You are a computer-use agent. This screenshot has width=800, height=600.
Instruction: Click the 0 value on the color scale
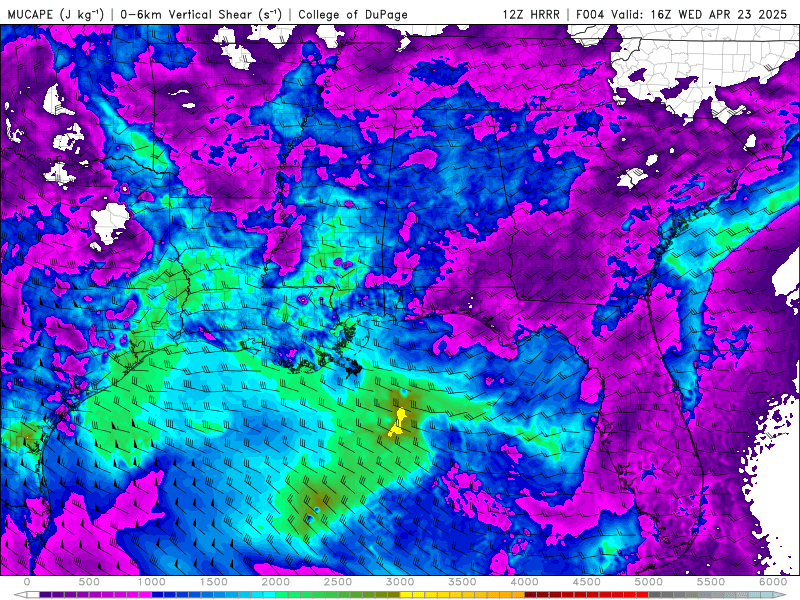[27, 582]
